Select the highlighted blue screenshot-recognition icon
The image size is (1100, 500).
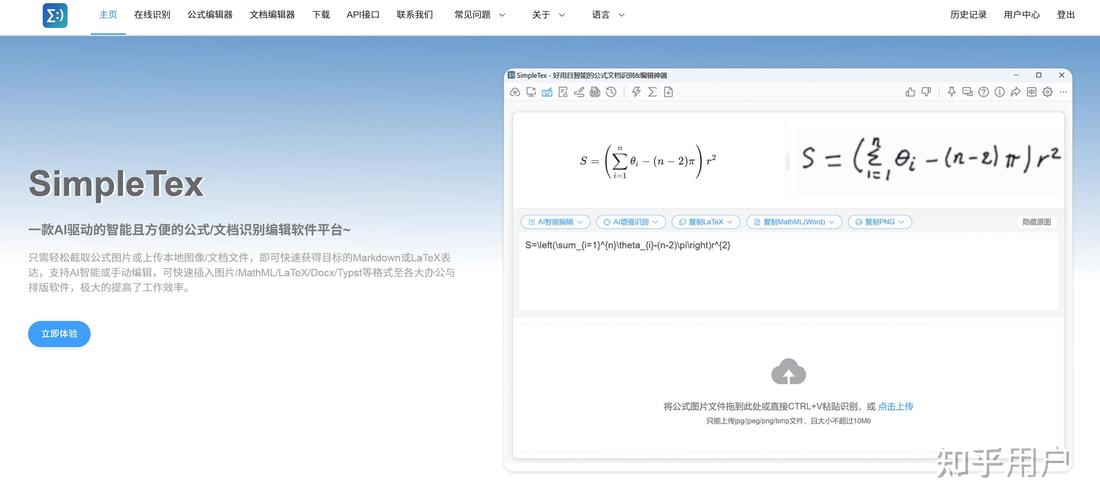point(546,92)
